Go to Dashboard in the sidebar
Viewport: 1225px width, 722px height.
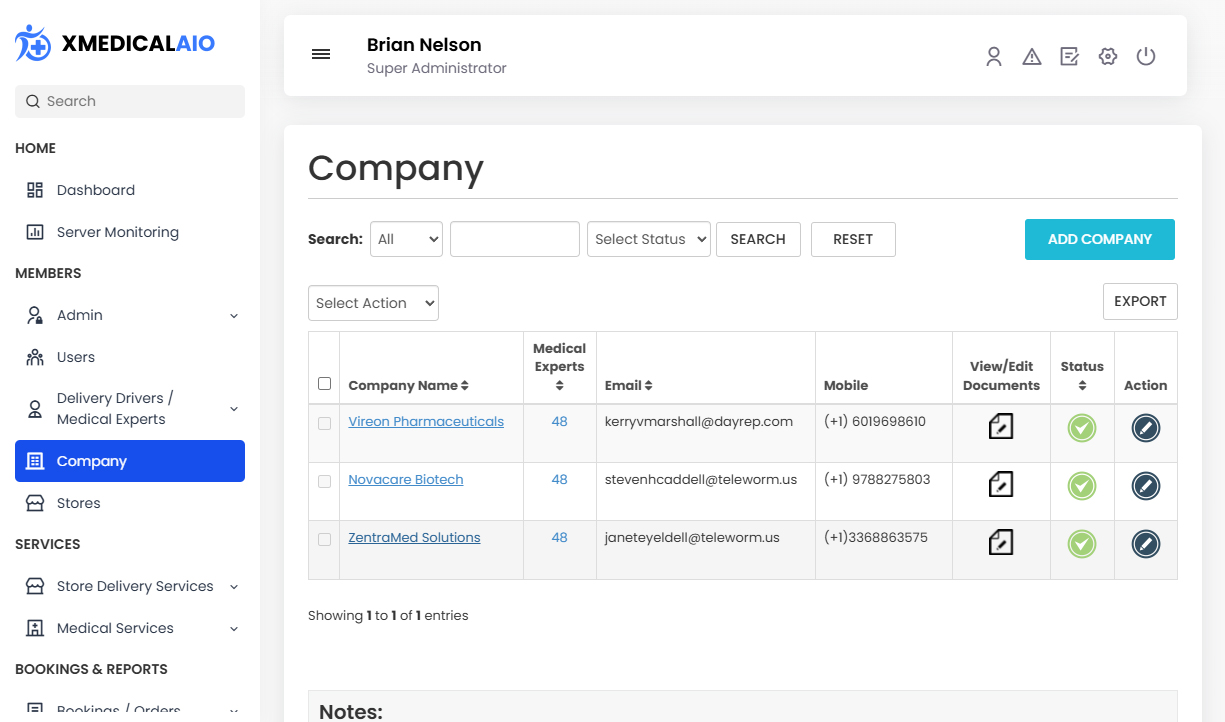pyautogui.click(x=95, y=190)
